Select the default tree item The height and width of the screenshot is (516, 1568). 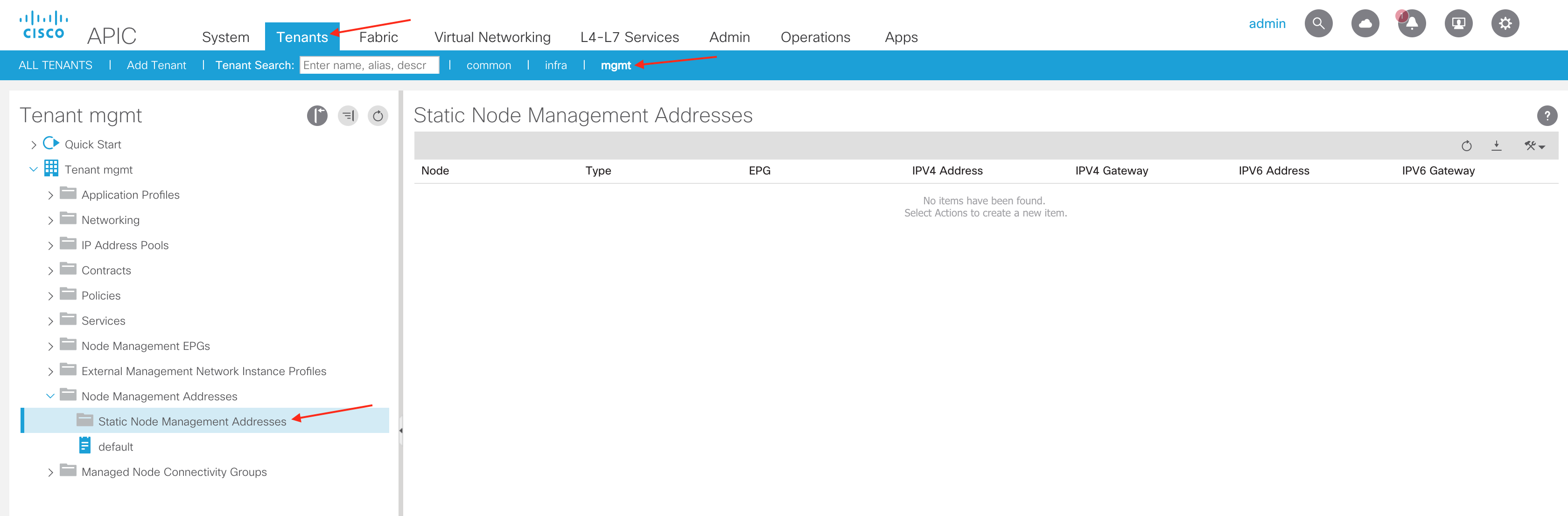click(115, 446)
